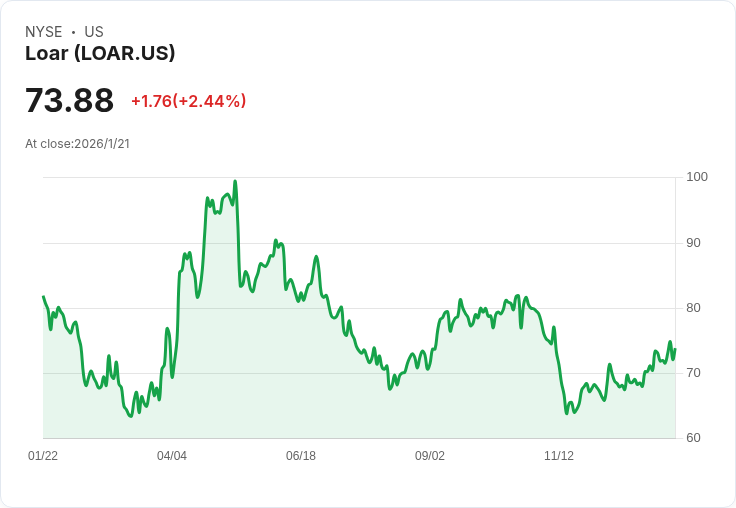
Task: Click the 70 price axis label
Action: point(694,373)
